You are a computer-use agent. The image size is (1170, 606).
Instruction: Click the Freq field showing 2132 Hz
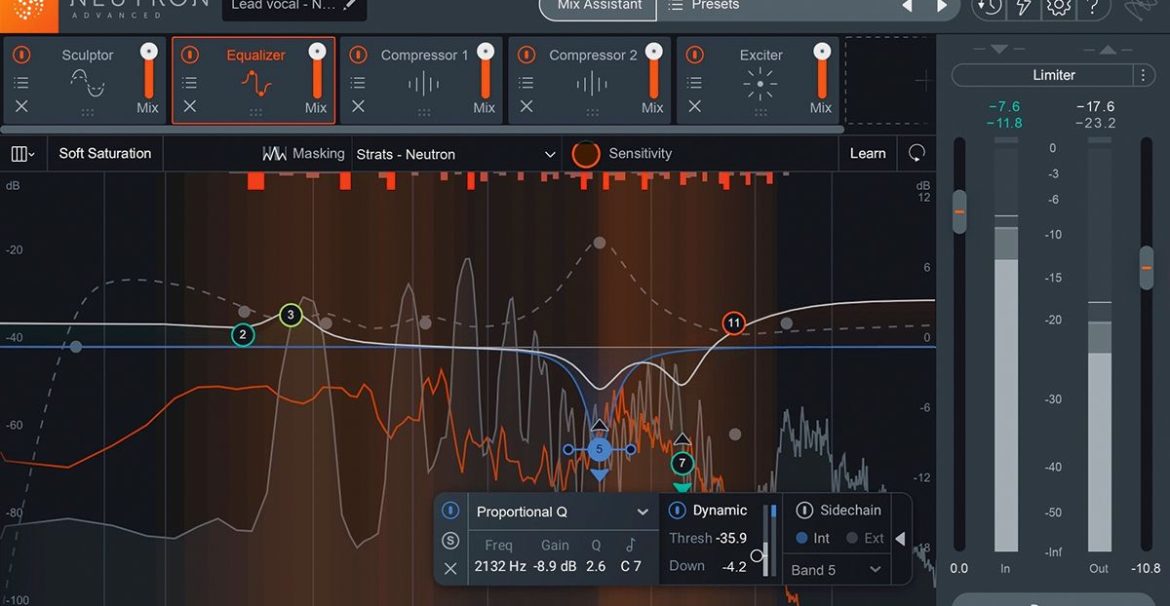500,566
